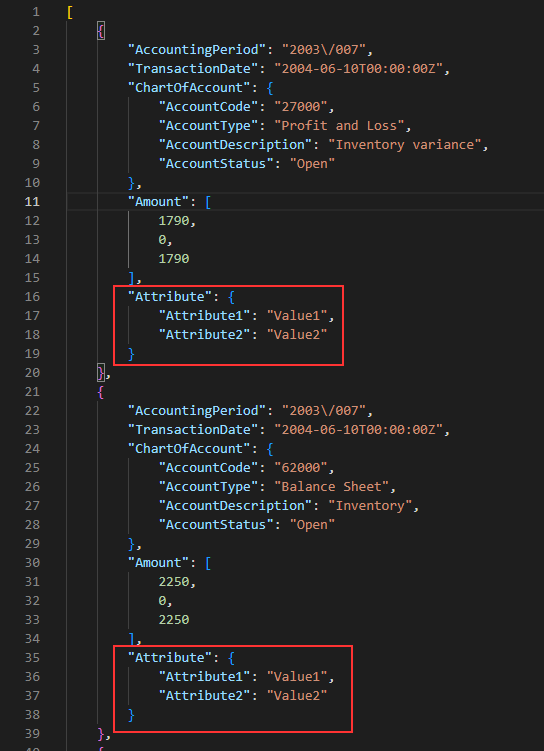Place the cursor on the "27000" account code value
The width and height of the screenshot is (544, 751).
point(301,106)
